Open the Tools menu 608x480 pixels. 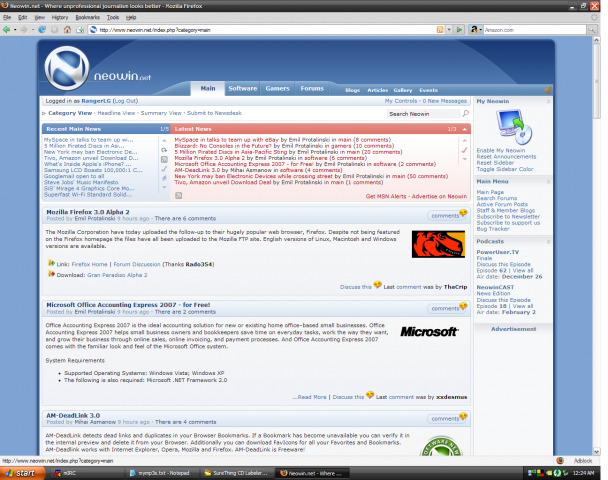[113, 17]
